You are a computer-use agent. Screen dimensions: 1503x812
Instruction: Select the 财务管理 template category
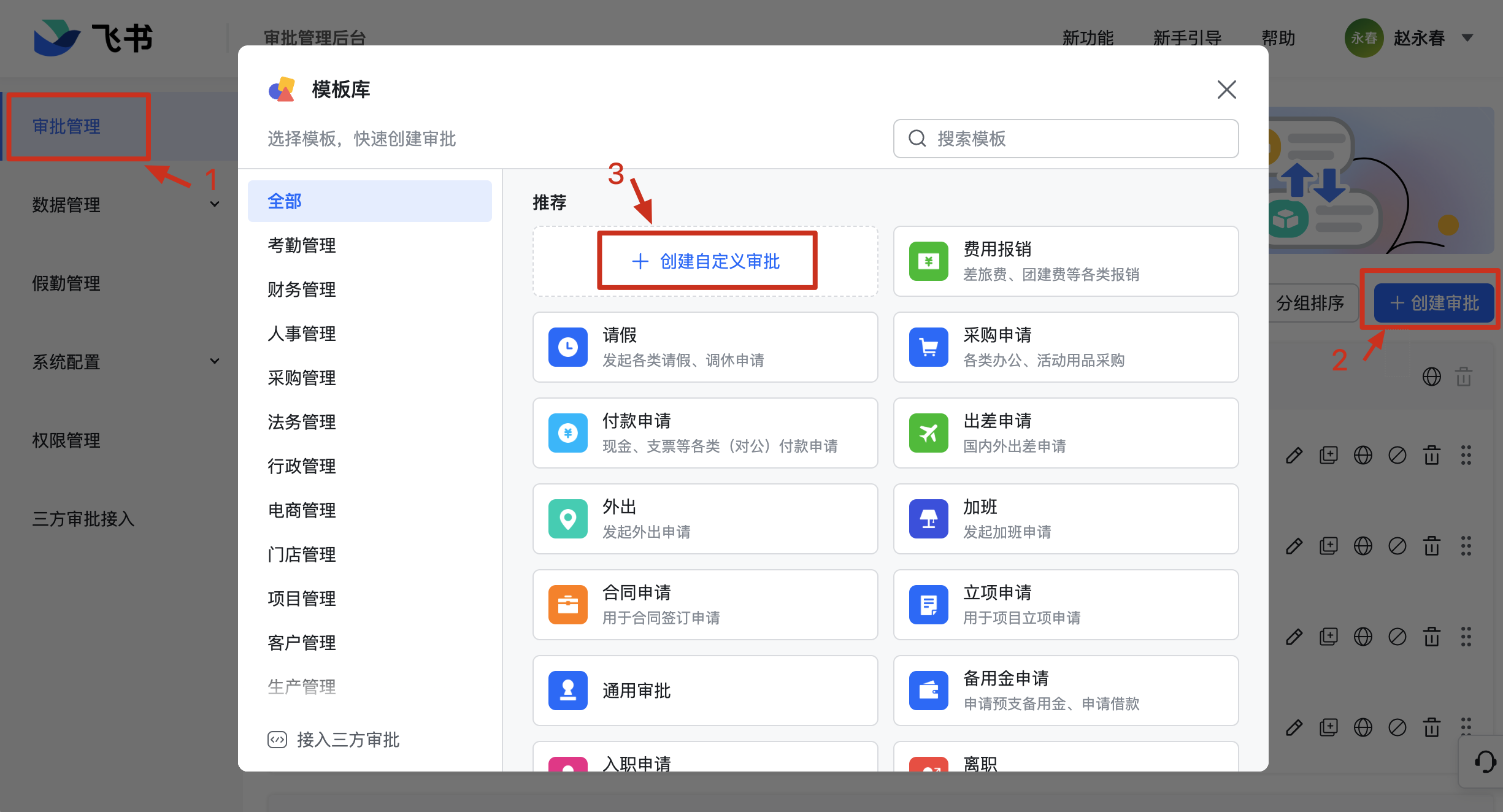302,289
